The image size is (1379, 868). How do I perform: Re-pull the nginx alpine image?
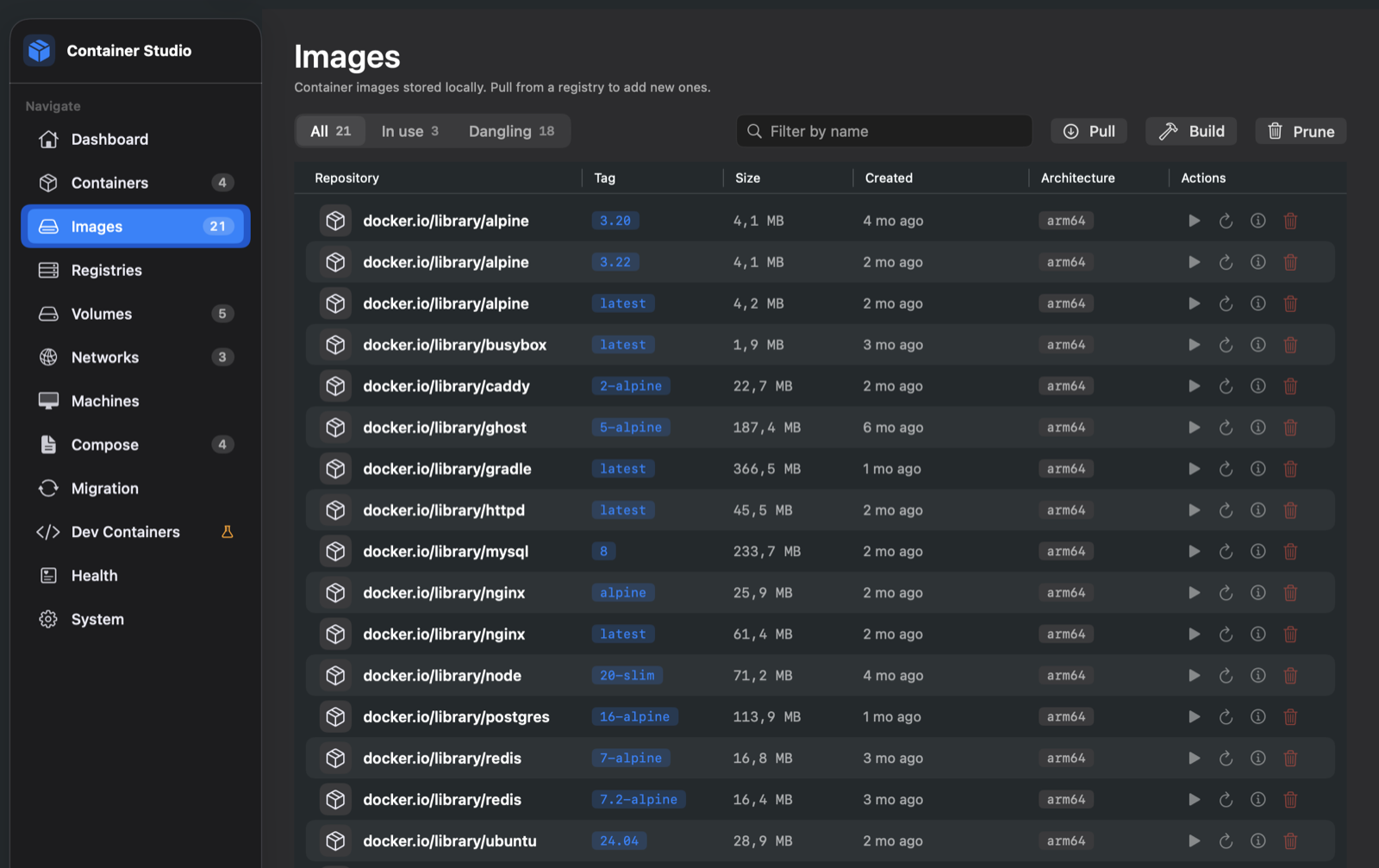pyautogui.click(x=1226, y=593)
